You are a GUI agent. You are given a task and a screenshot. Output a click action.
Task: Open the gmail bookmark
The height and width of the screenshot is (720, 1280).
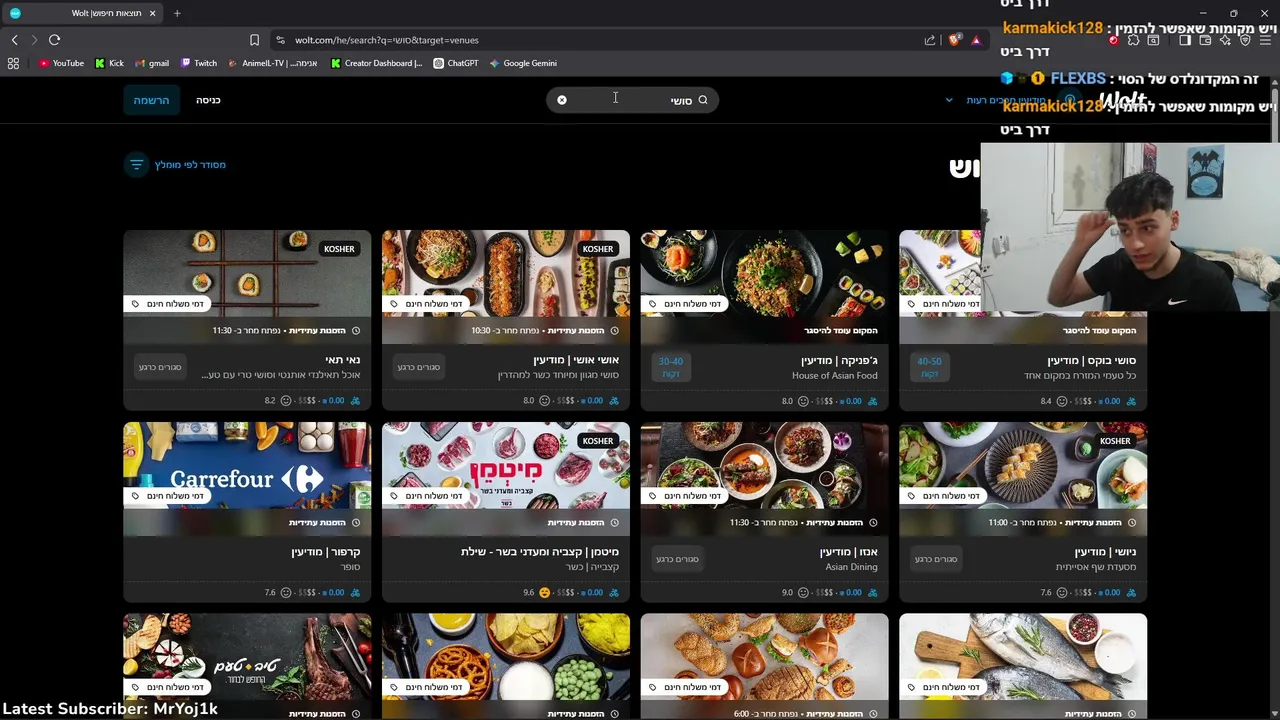point(152,63)
